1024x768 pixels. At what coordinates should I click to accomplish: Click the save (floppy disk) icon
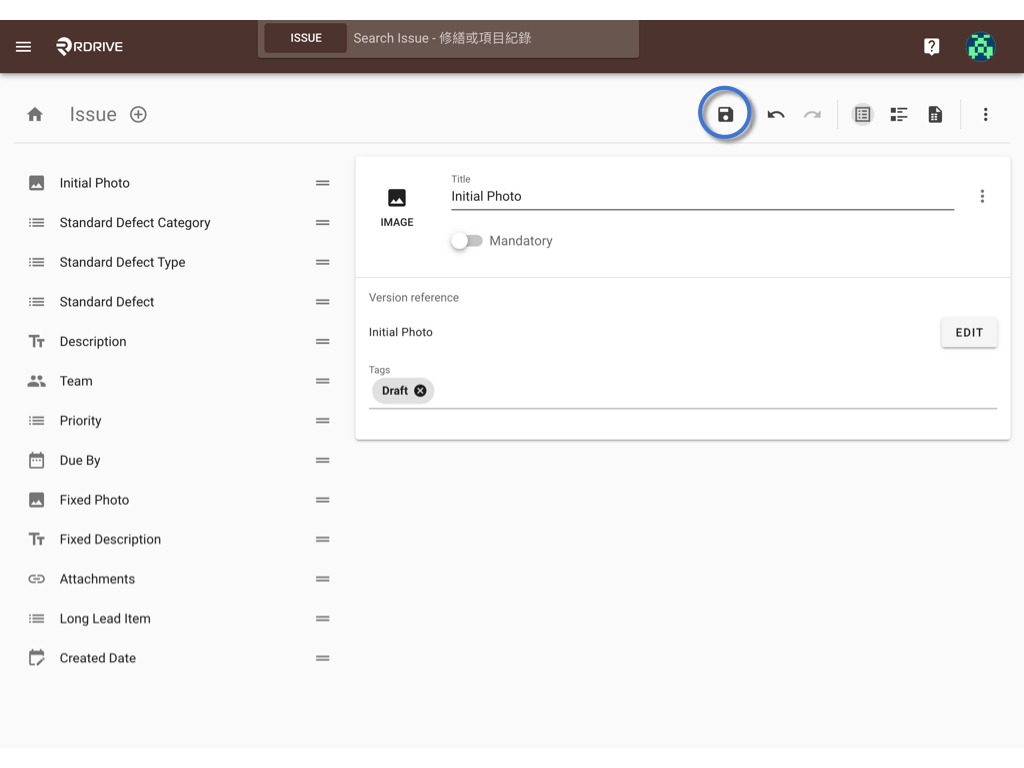point(725,114)
